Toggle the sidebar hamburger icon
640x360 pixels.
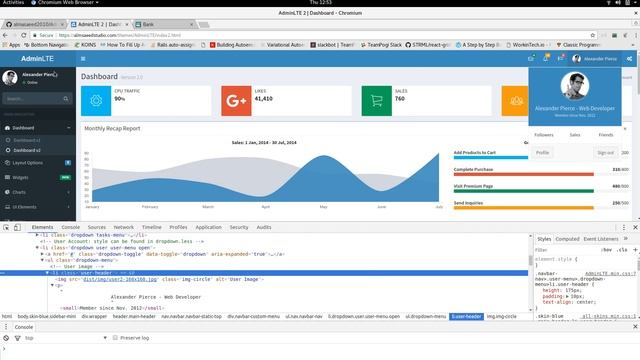tap(83, 59)
